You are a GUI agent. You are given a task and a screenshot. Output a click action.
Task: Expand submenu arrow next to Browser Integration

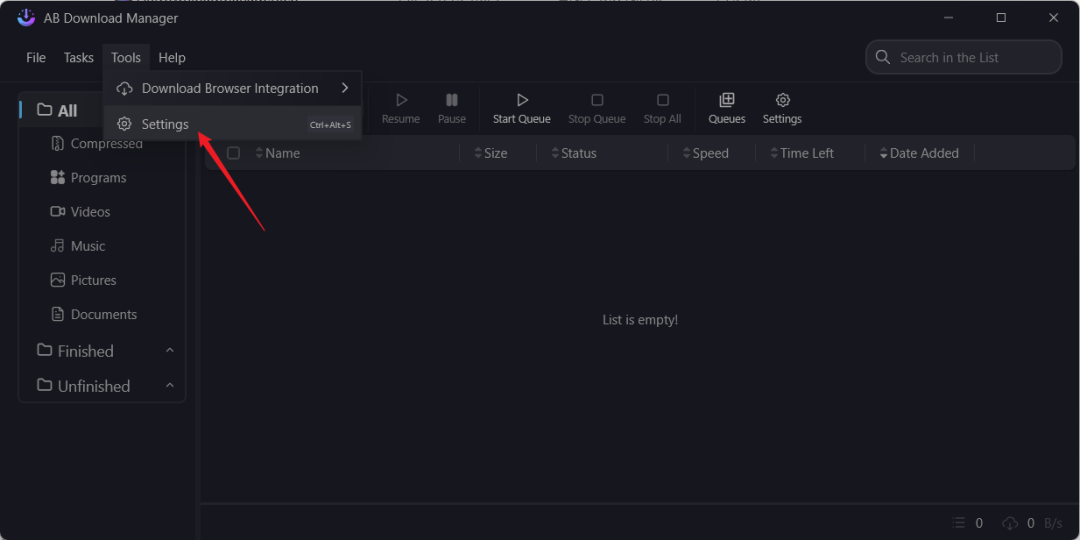[x=345, y=88]
